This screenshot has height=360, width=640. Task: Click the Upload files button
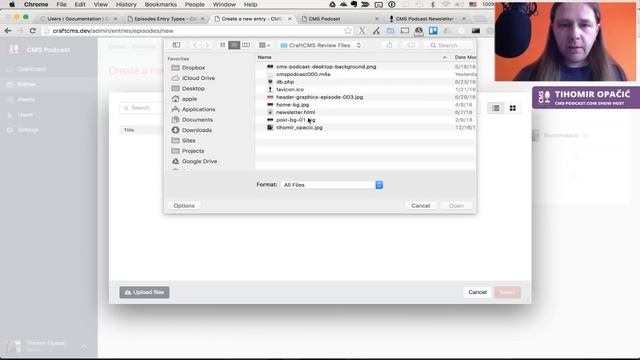[x=144, y=292]
